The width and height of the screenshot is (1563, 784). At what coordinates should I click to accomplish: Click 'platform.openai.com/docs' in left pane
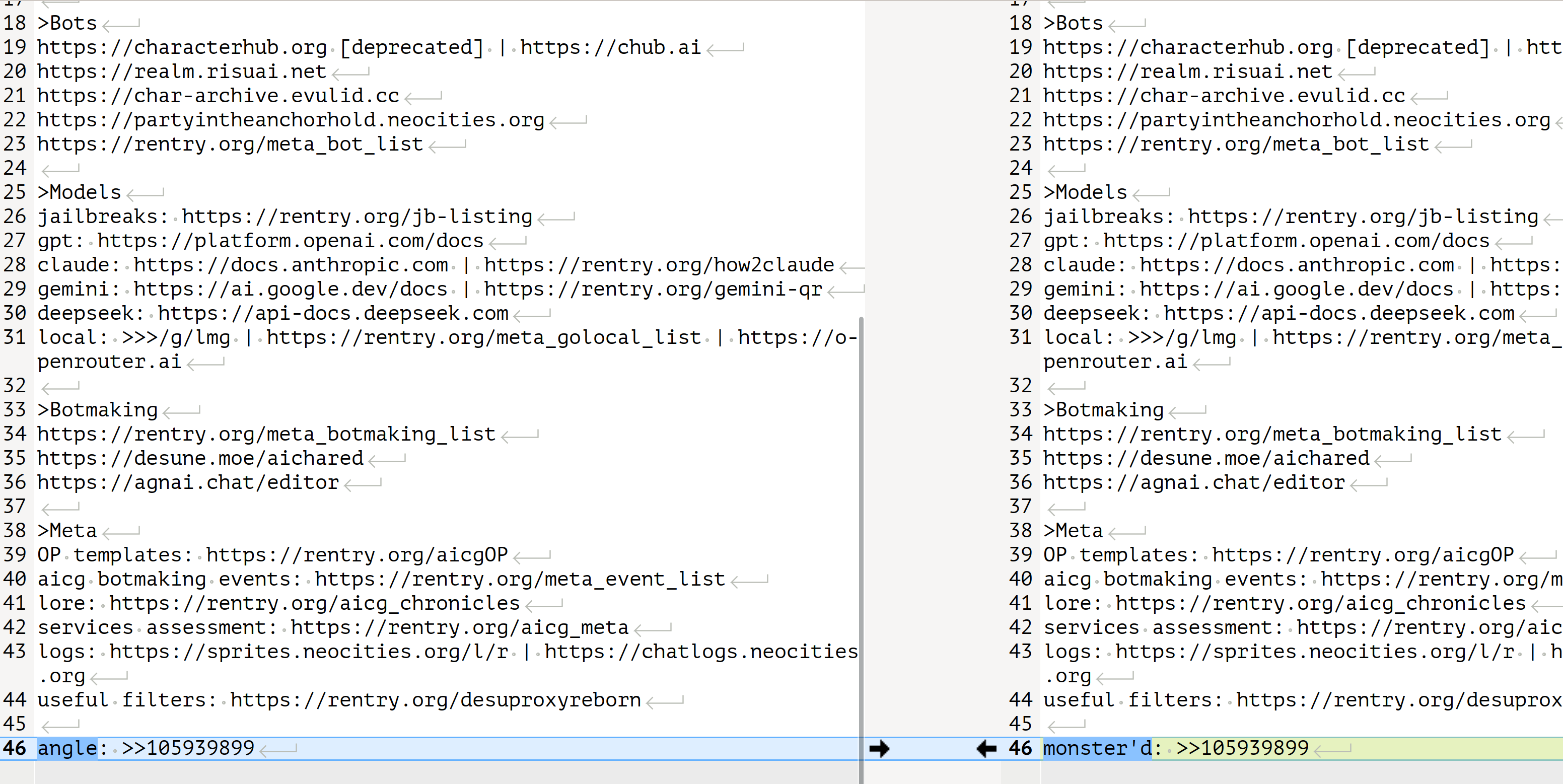(x=339, y=241)
